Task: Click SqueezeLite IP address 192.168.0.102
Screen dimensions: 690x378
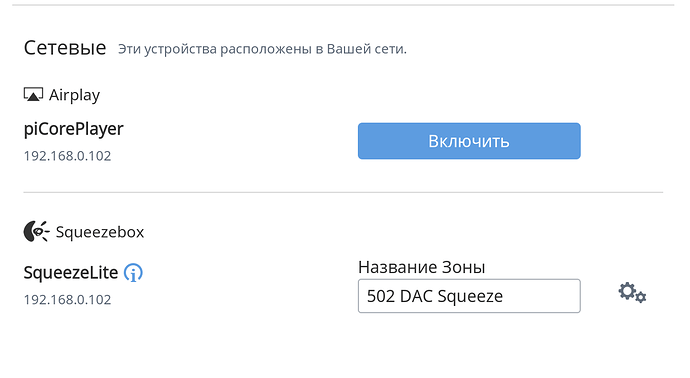Action: point(67,300)
